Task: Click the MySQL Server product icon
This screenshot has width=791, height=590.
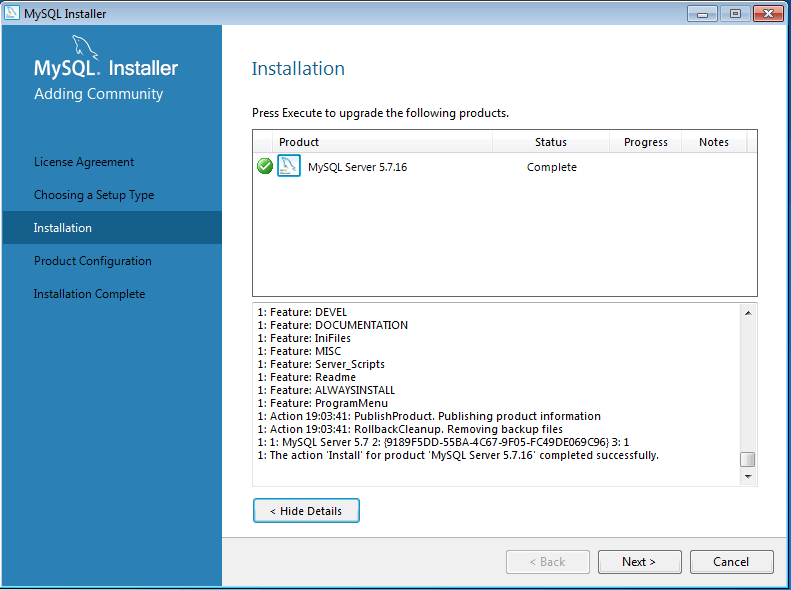Action: click(x=289, y=166)
